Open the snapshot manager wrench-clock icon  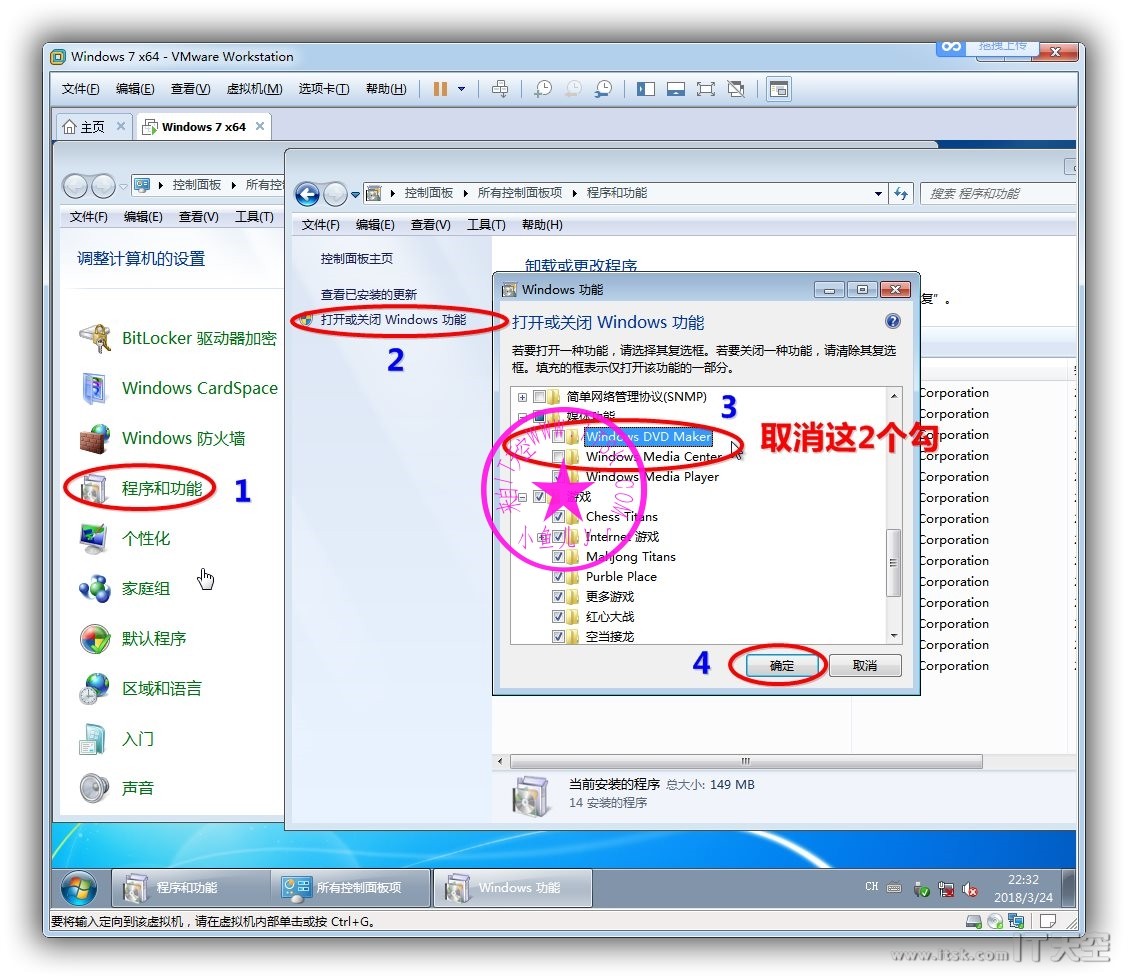point(603,89)
